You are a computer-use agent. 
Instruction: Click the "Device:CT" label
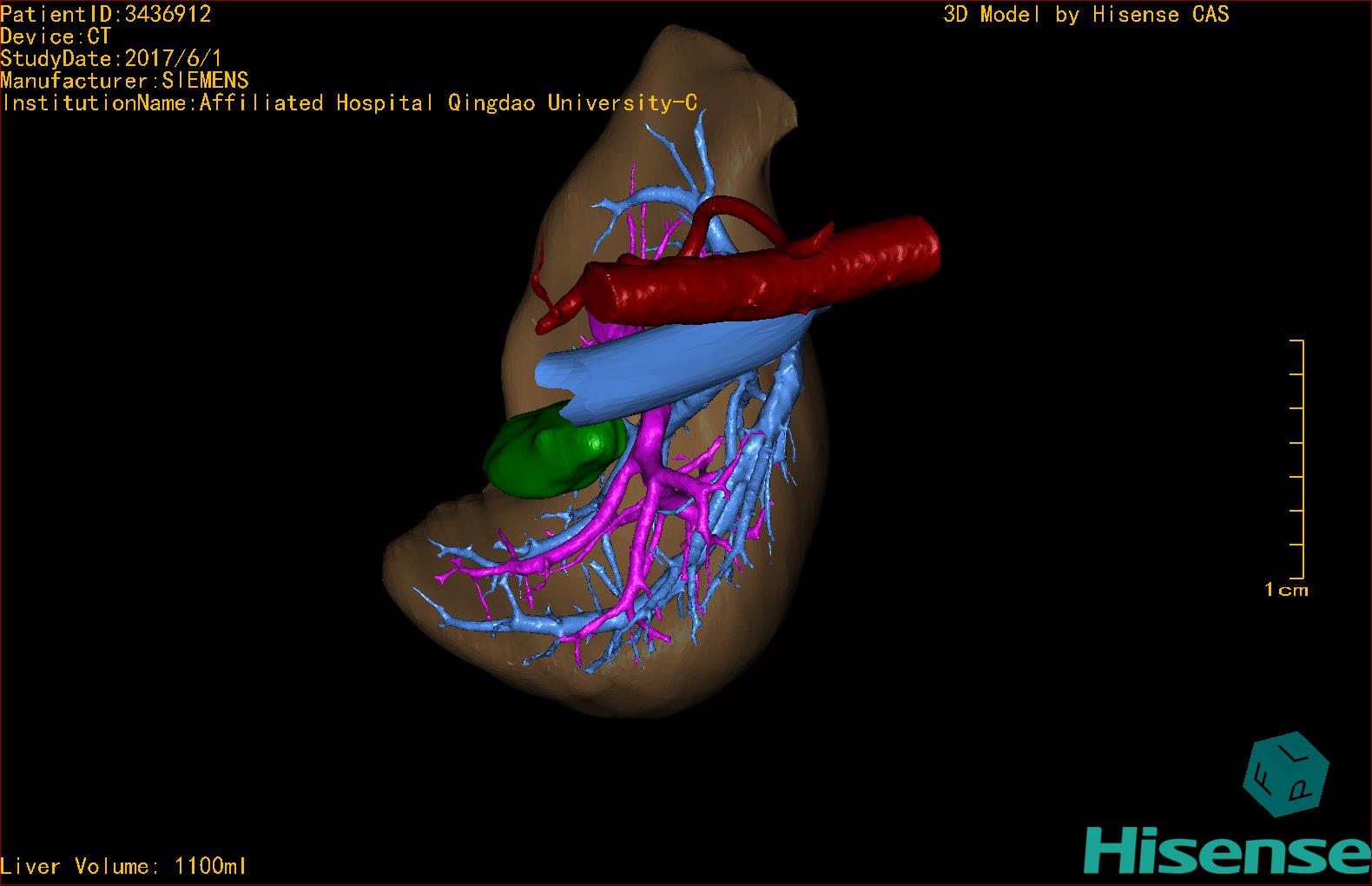pyautogui.click(x=56, y=36)
